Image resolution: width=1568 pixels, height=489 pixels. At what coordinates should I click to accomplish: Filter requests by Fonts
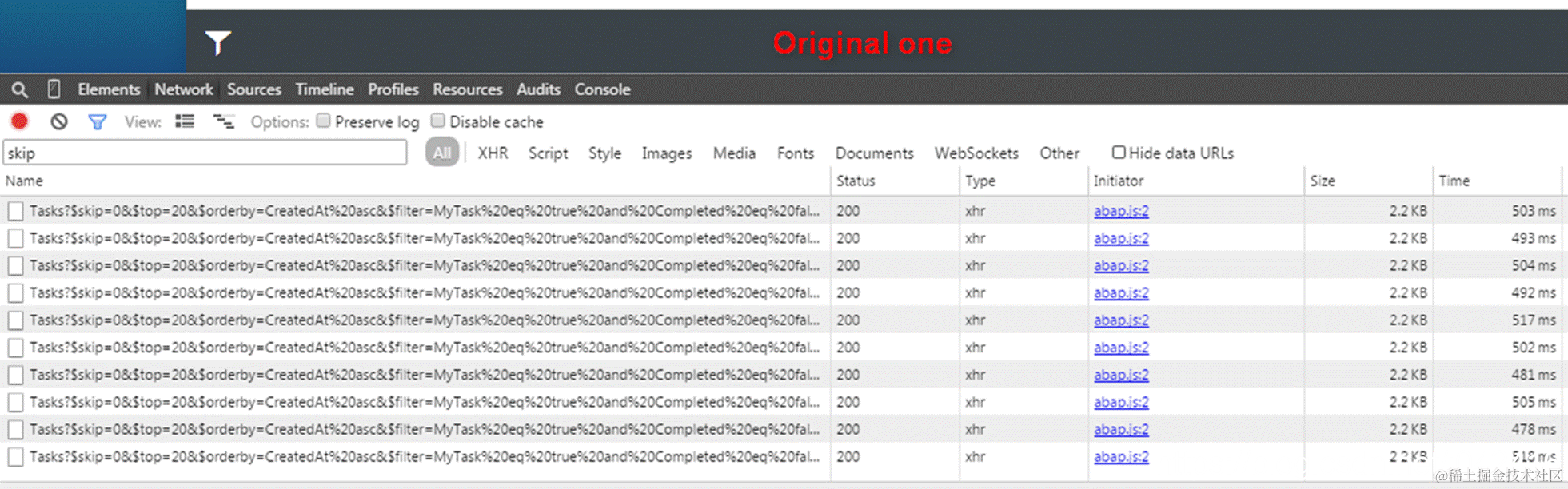coord(796,153)
